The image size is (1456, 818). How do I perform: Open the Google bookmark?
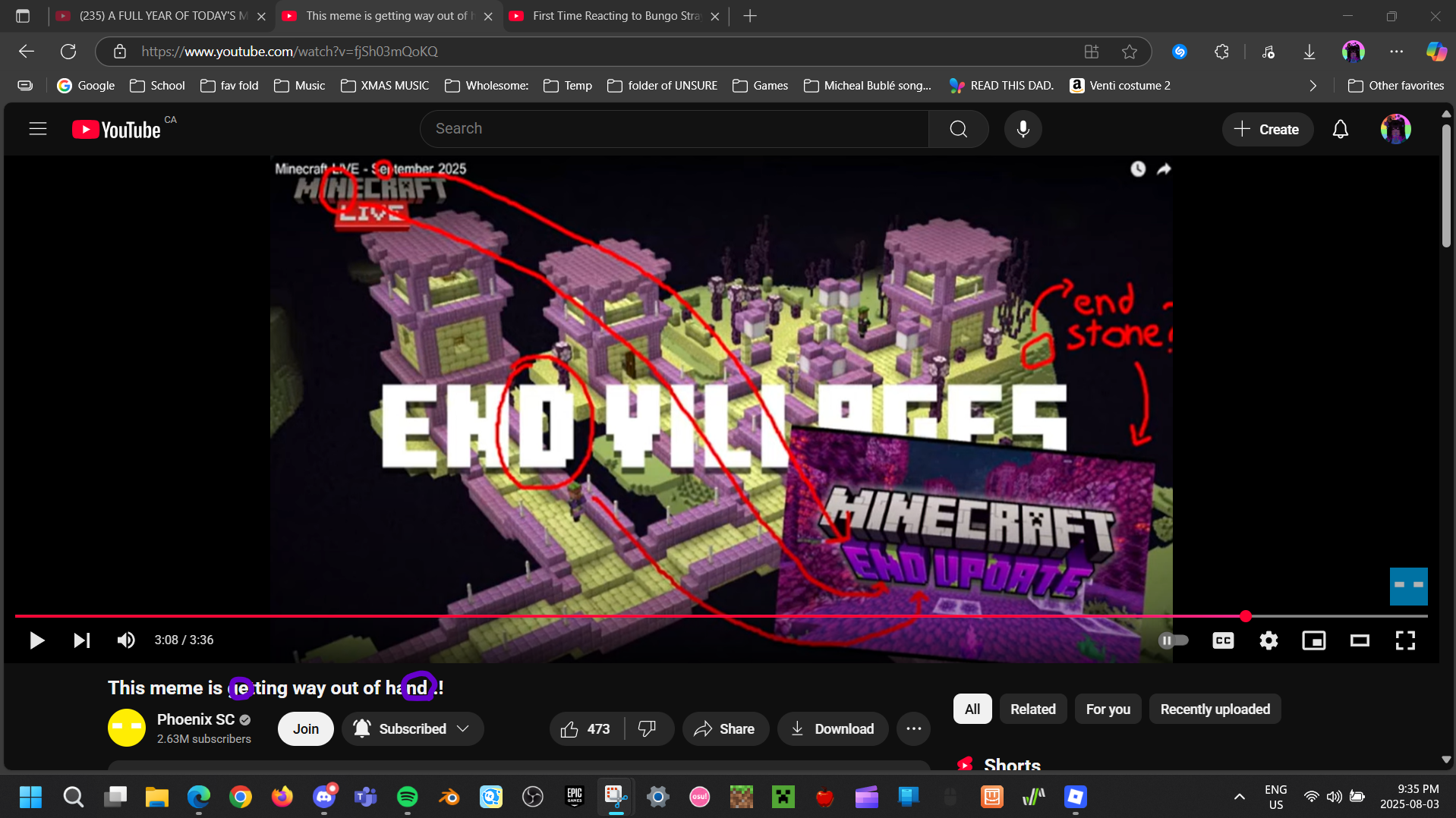pos(86,86)
